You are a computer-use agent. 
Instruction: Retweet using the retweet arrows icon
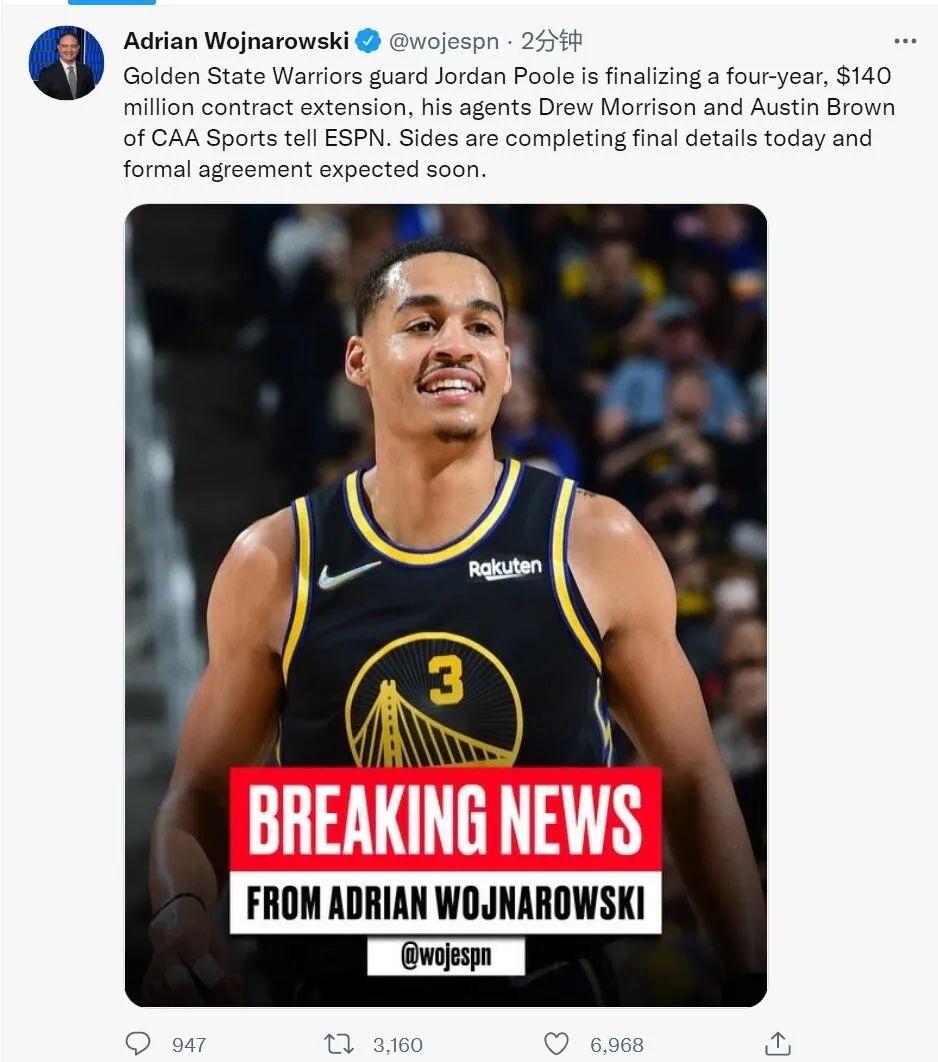point(339,1044)
